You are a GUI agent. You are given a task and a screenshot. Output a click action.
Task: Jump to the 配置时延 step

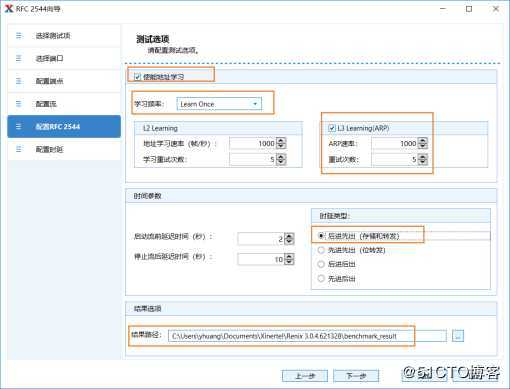click(x=64, y=149)
